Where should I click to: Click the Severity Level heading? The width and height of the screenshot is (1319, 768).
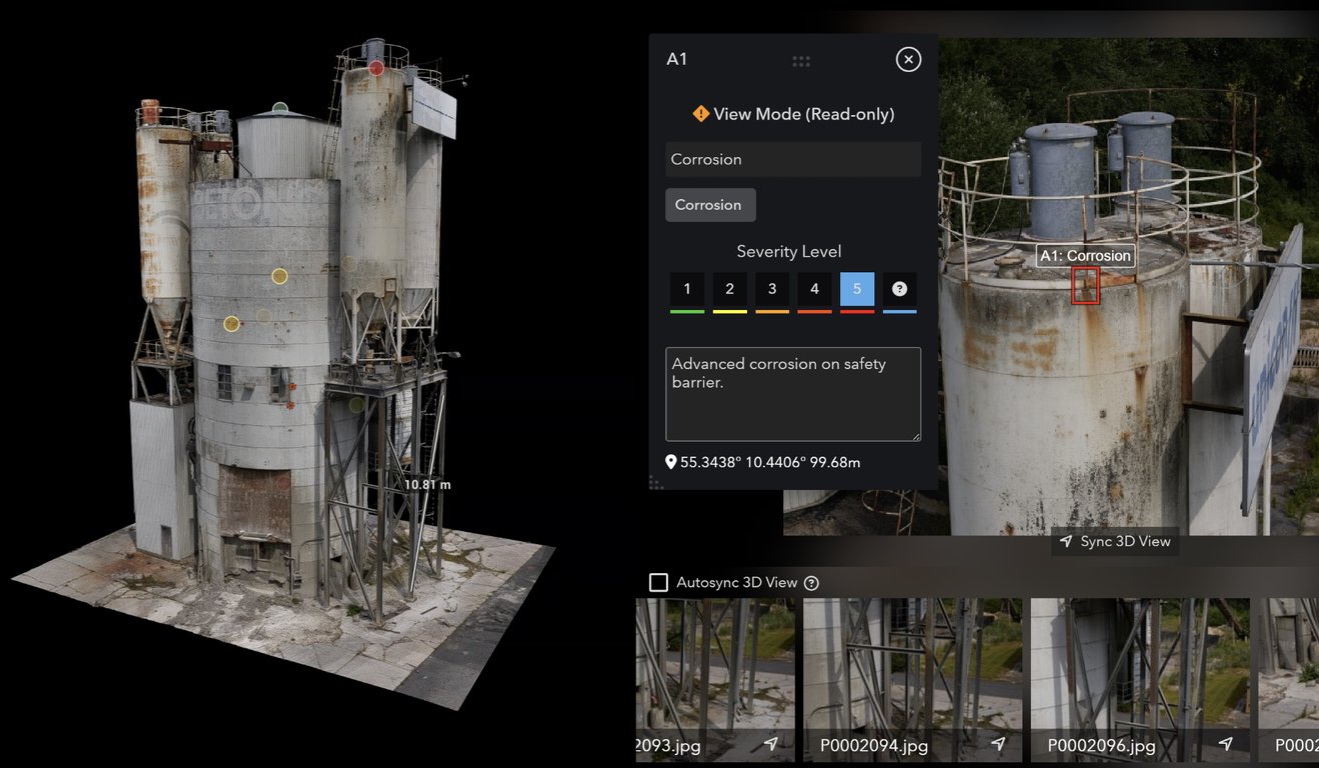click(789, 252)
